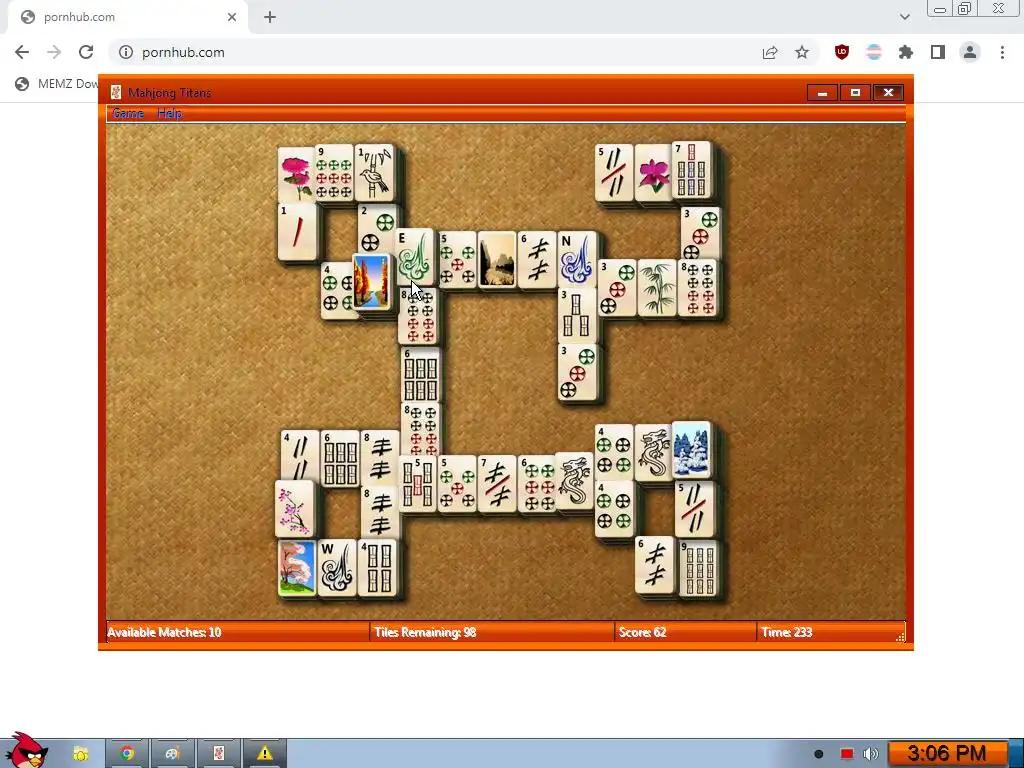Toggle Chrome's side panel
This screenshot has height=768, width=1024.
(938, 52)
